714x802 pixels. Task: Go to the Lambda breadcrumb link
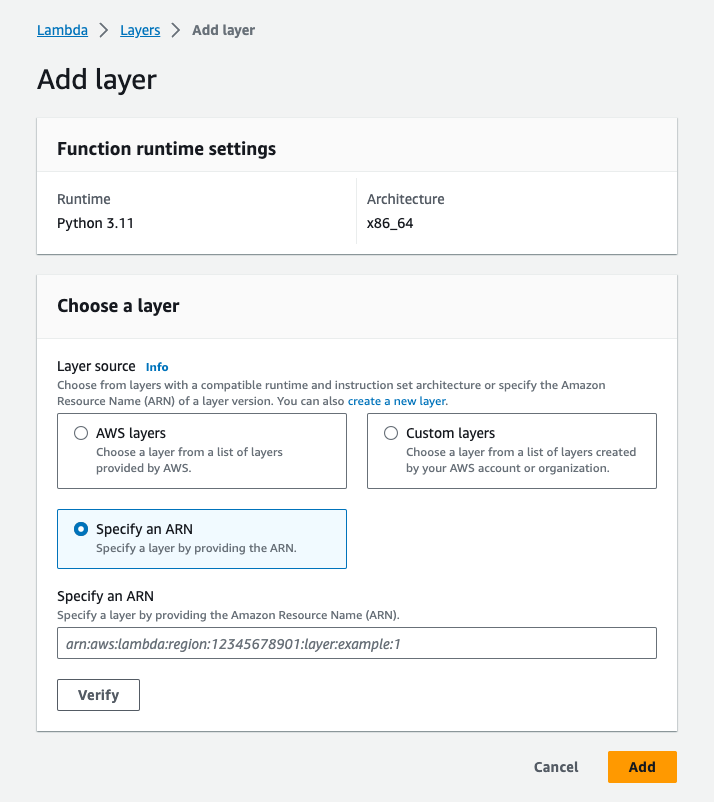pos(62,31)
